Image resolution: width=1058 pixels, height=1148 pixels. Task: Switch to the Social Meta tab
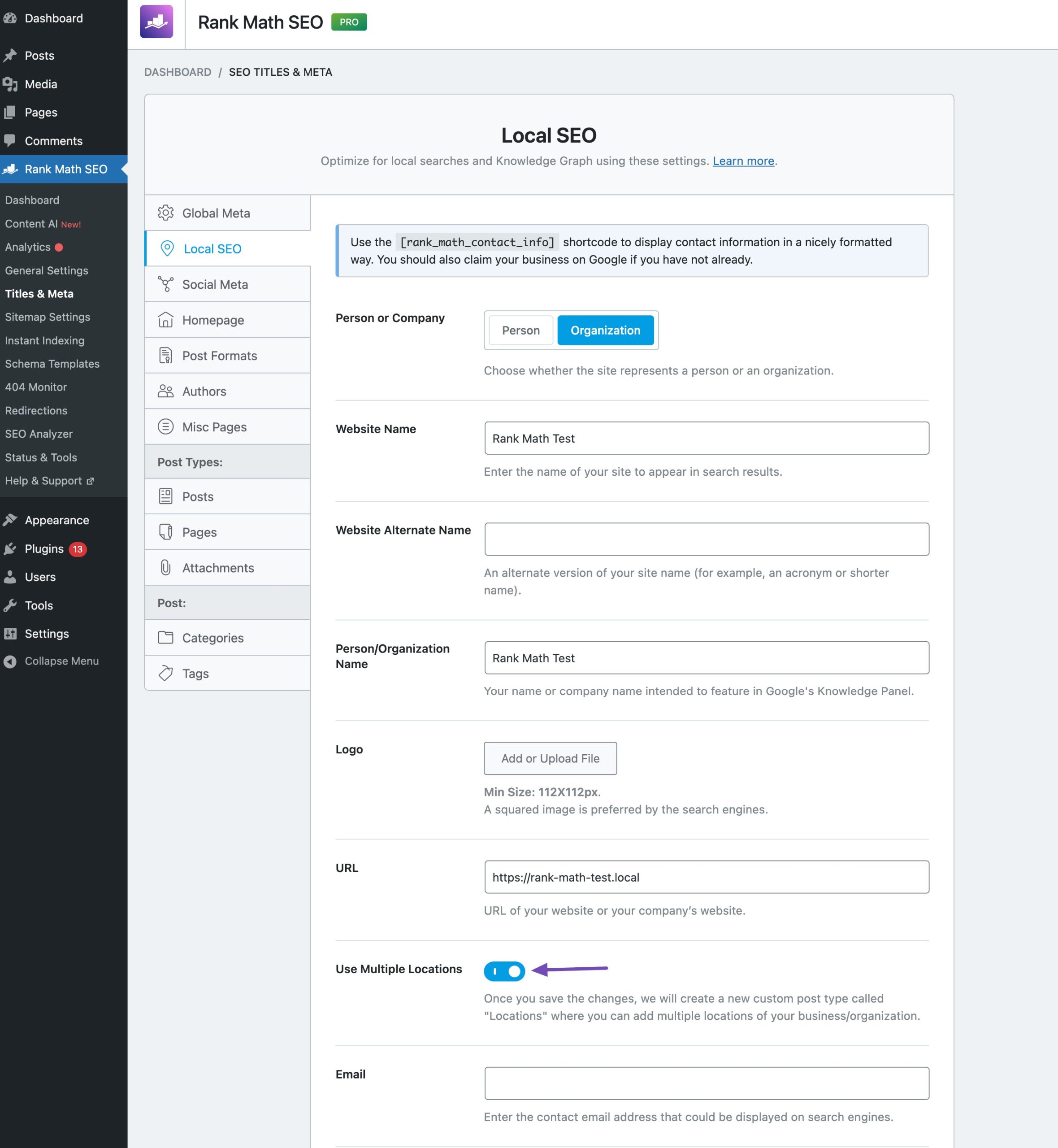tap(227, 284)
